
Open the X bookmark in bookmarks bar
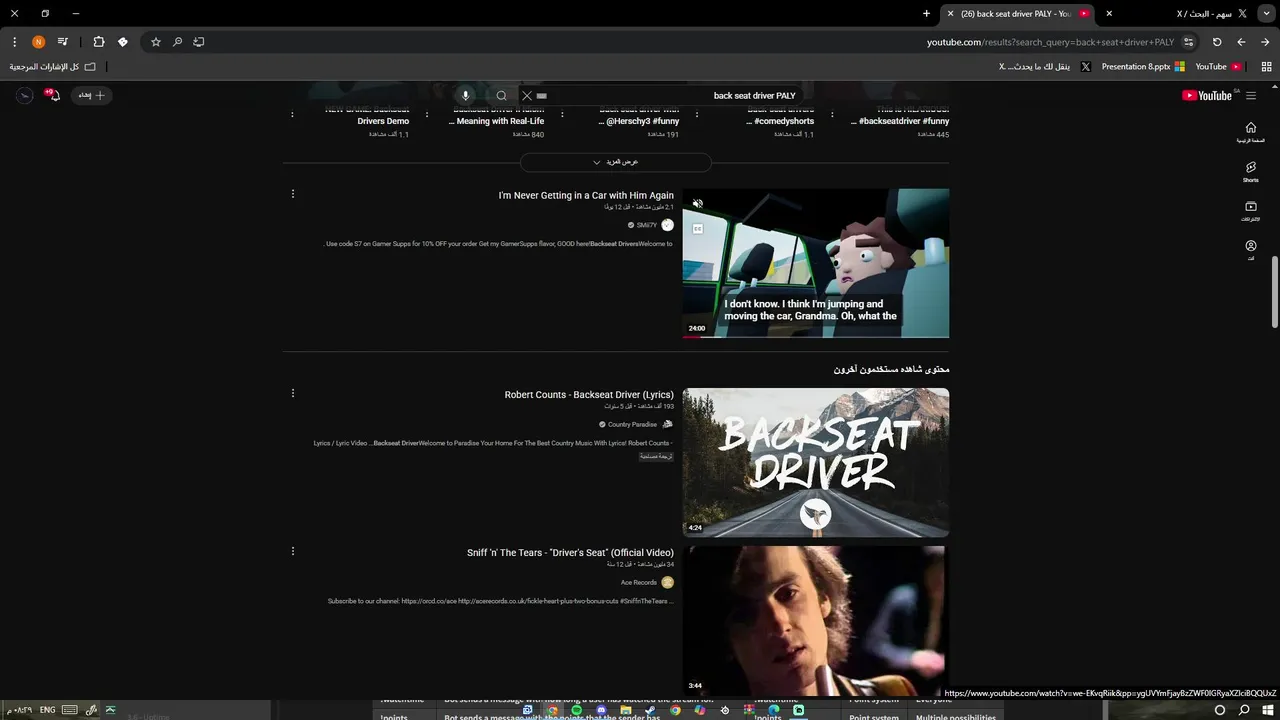click(x=1045, y=67)
